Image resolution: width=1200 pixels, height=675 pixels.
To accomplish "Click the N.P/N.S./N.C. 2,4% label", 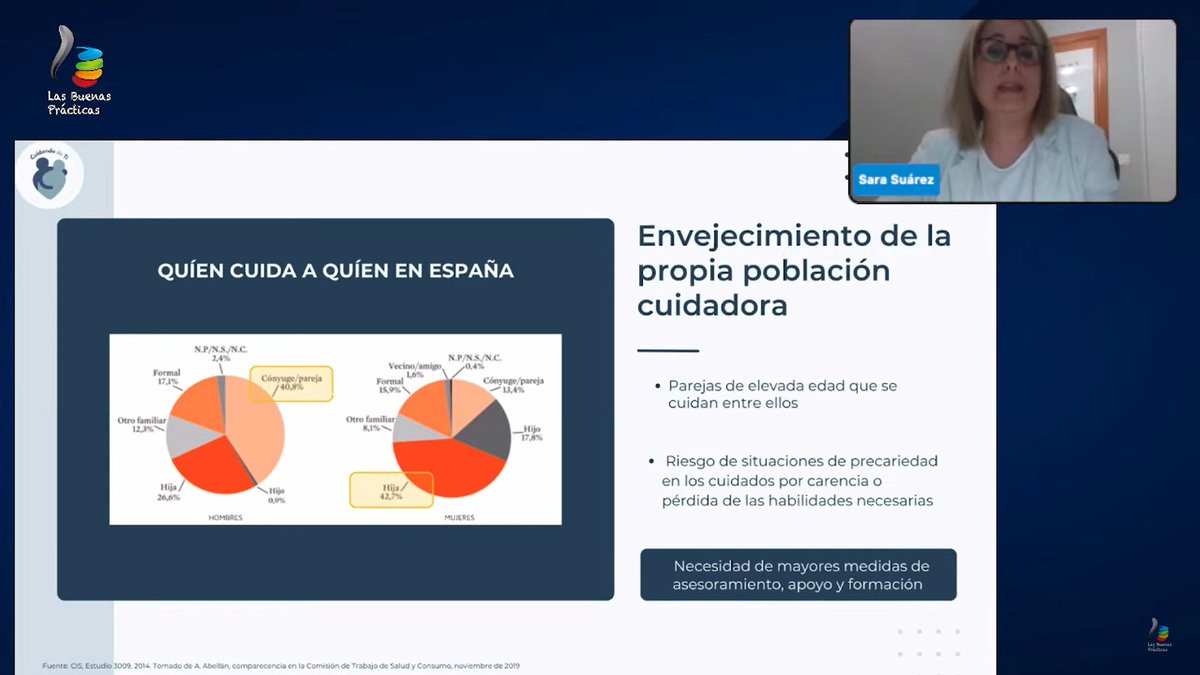I will pos(221,352).
